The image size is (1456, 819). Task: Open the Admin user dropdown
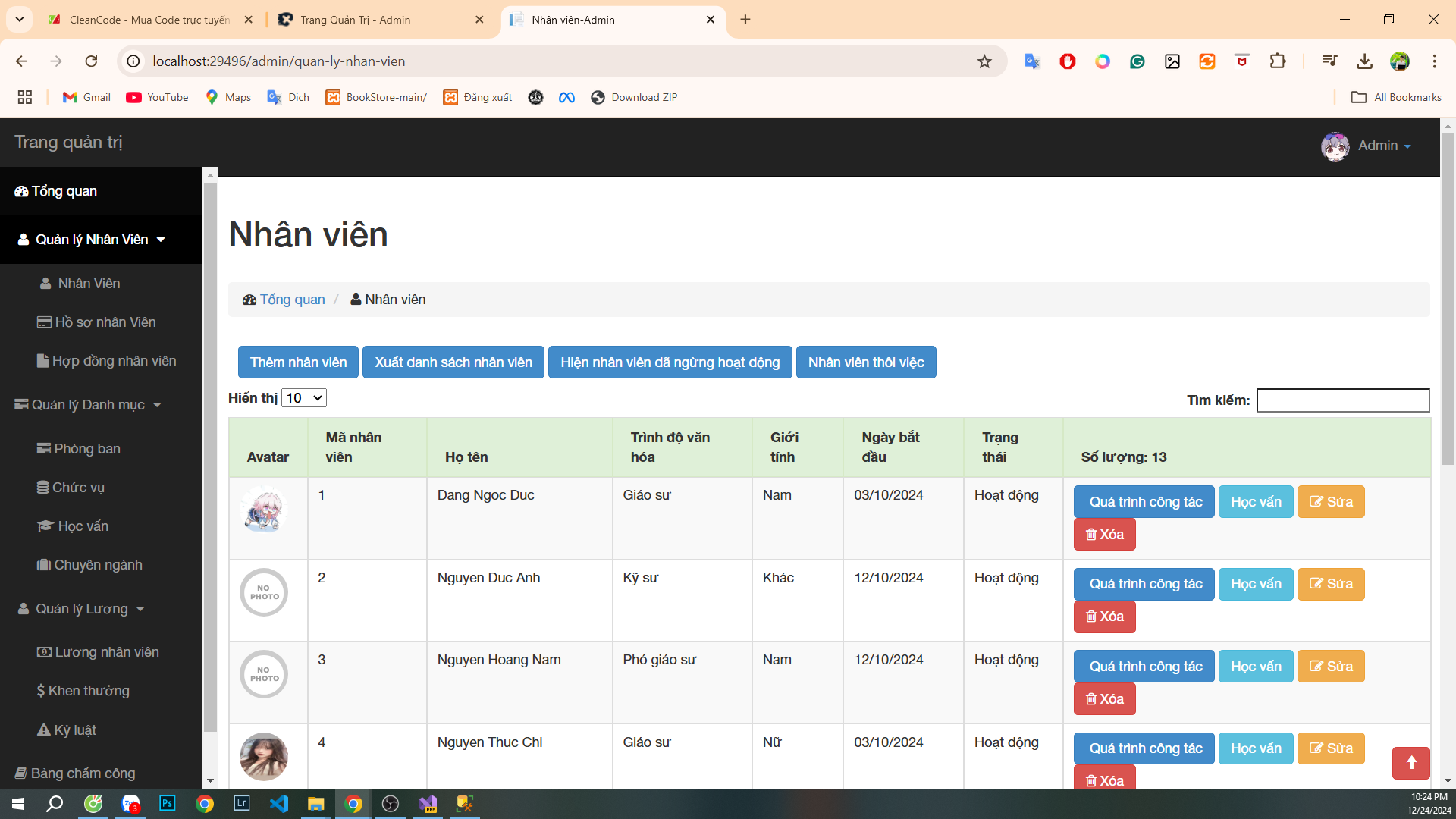click(x=1384, y=146)
